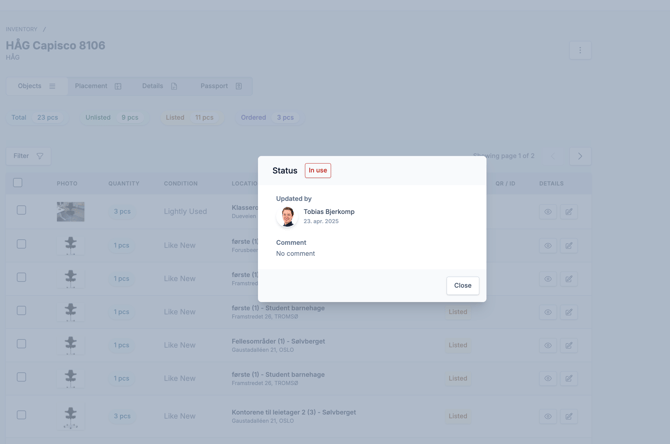The width and height of the screenshot is (670, 444).
Task: Open the chair photo thumbnail in first row
Action: point(71,212)
